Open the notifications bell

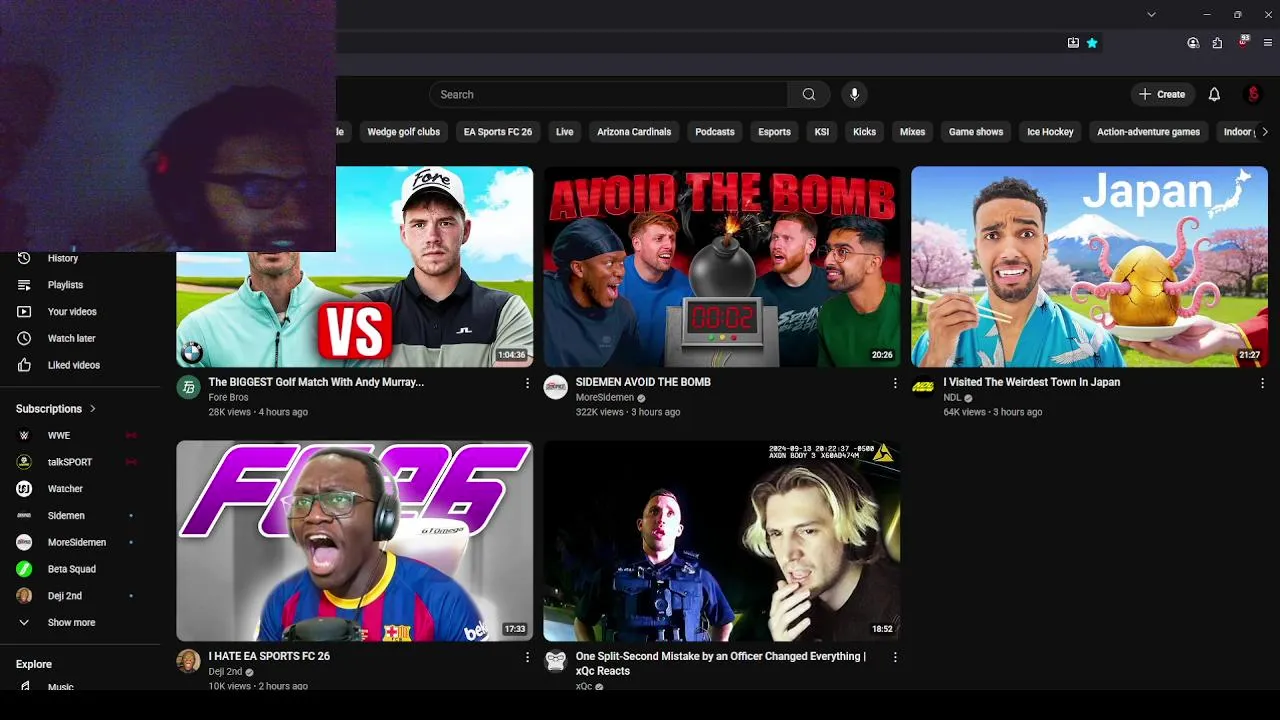point(1214,94)
